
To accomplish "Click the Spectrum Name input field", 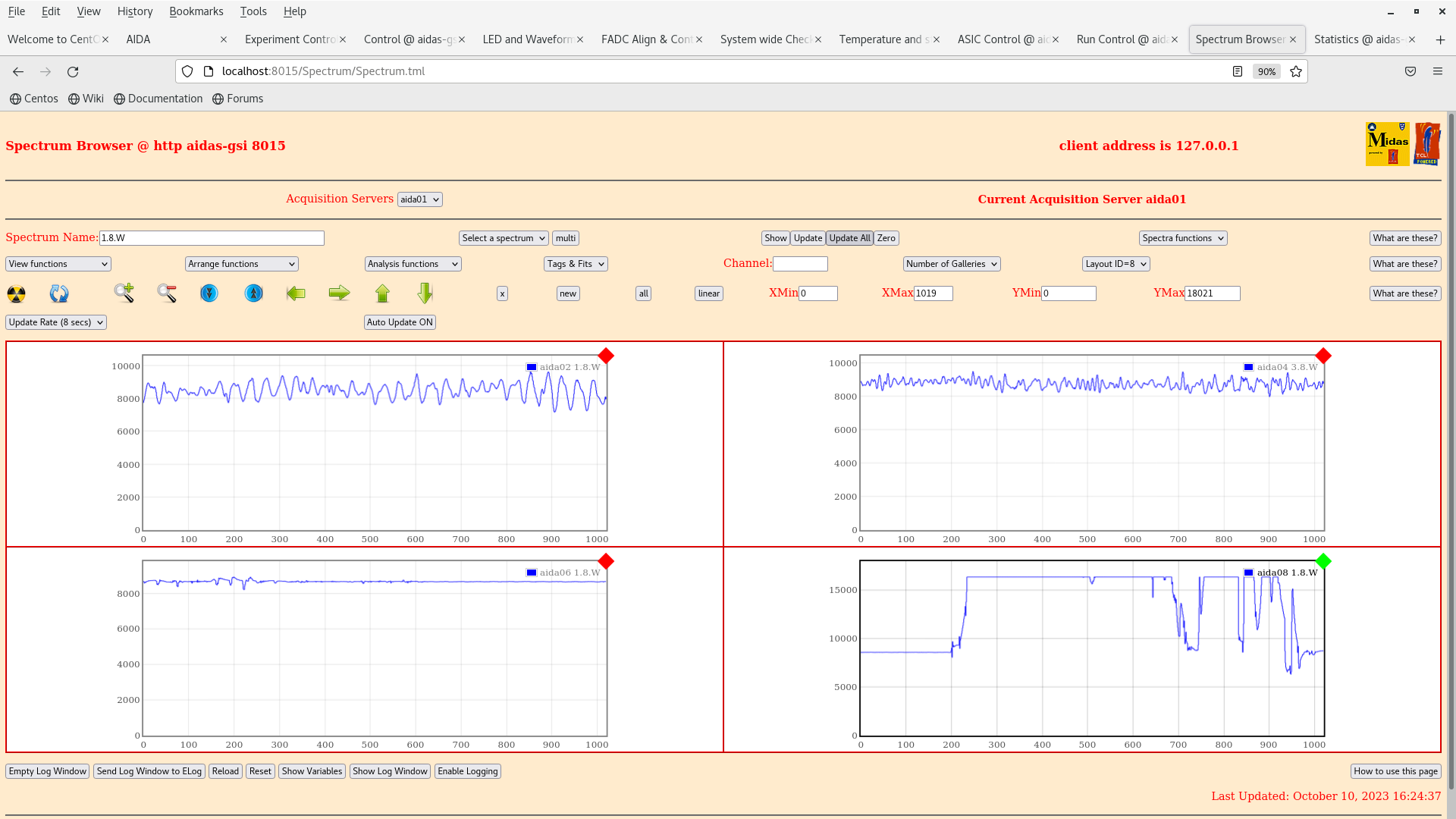I will click(x=212, y=238).
